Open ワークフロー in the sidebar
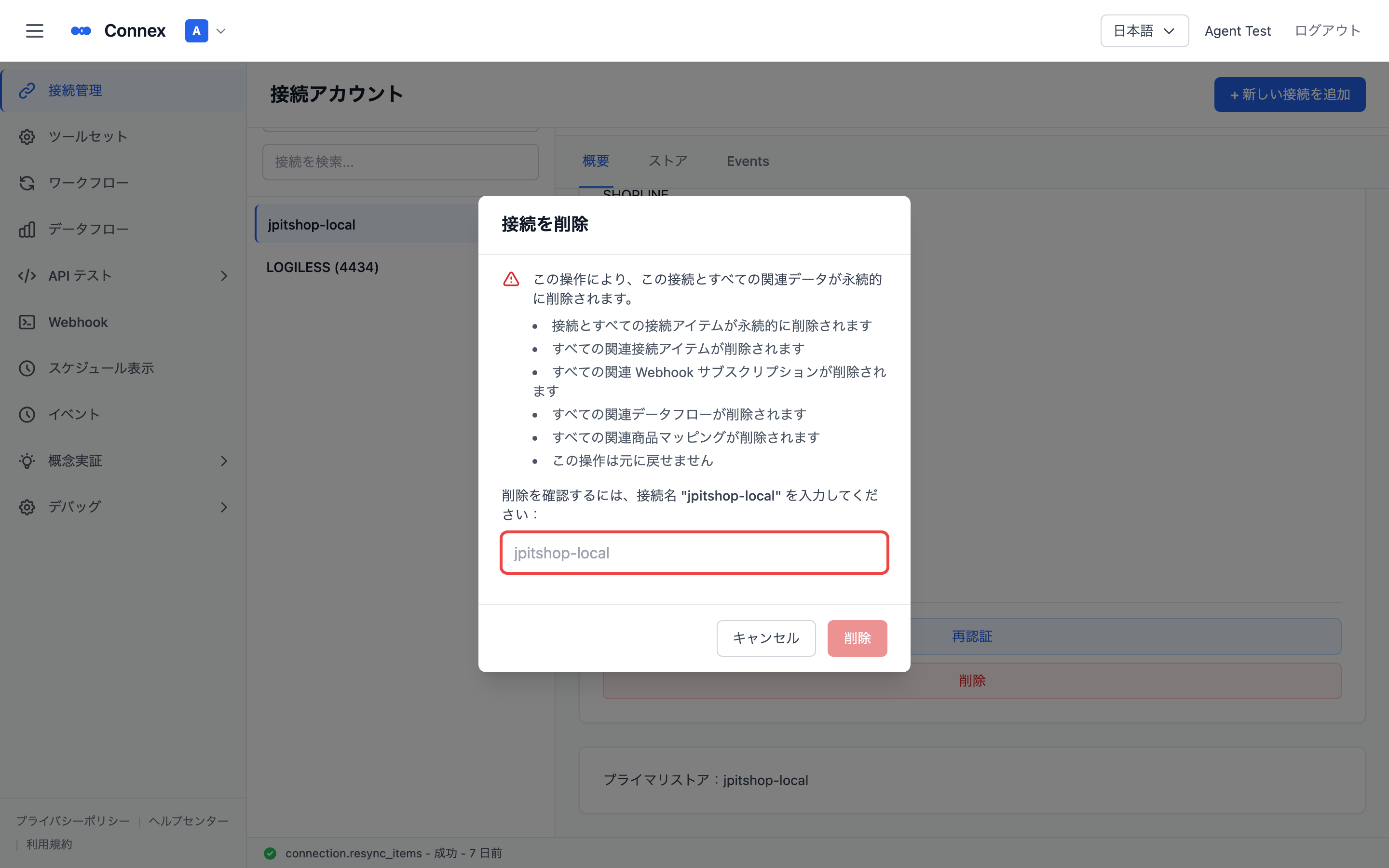1389x868 pixels. [123, 183]
